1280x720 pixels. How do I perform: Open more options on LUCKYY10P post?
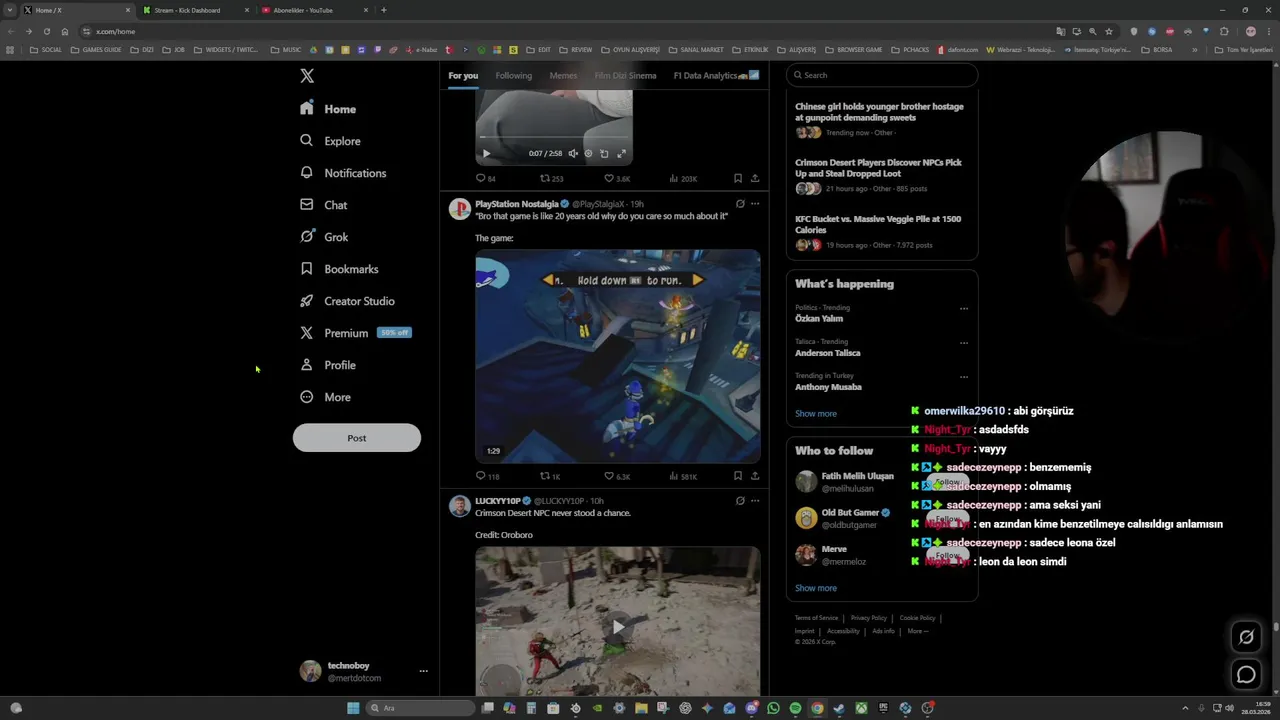tap(755, 501)
